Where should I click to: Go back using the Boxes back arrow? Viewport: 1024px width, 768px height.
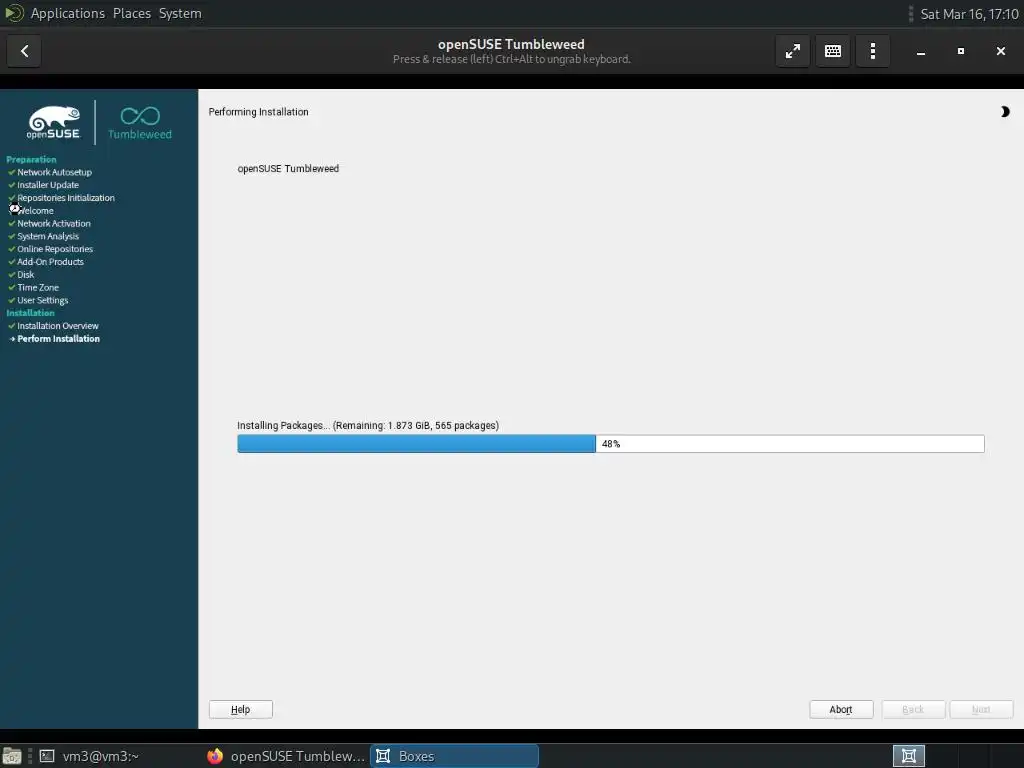point(24,51)
